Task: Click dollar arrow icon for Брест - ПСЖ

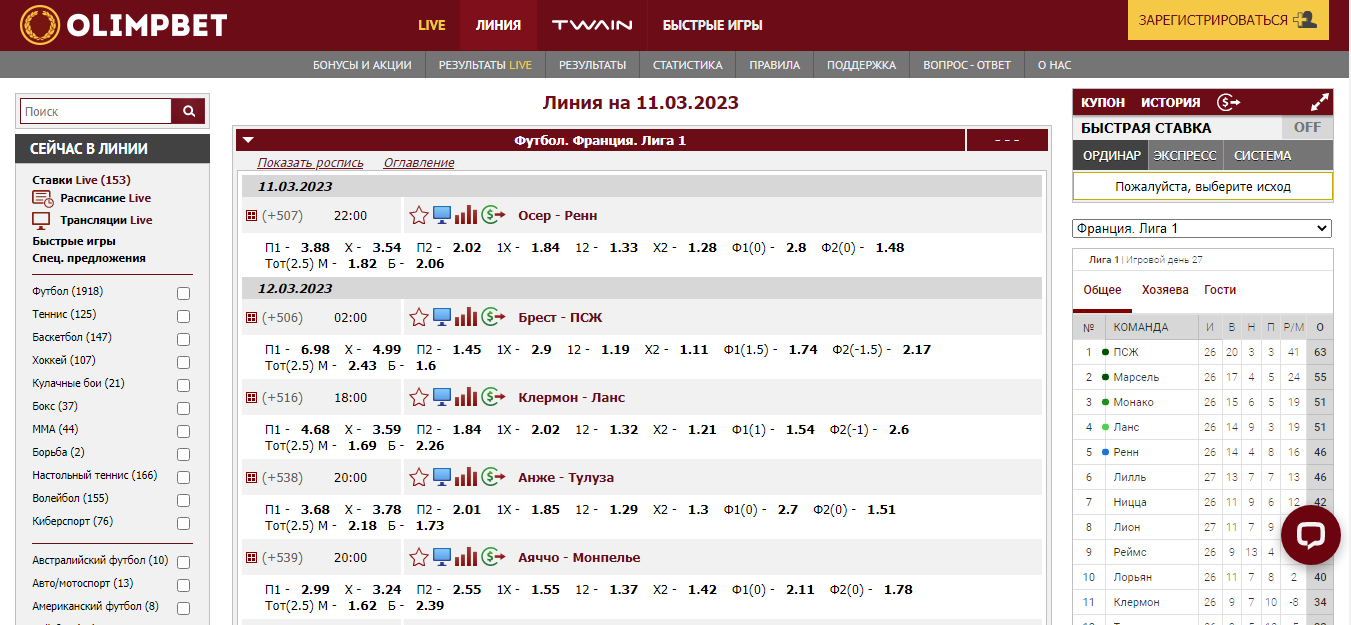Action: [492, 317]
